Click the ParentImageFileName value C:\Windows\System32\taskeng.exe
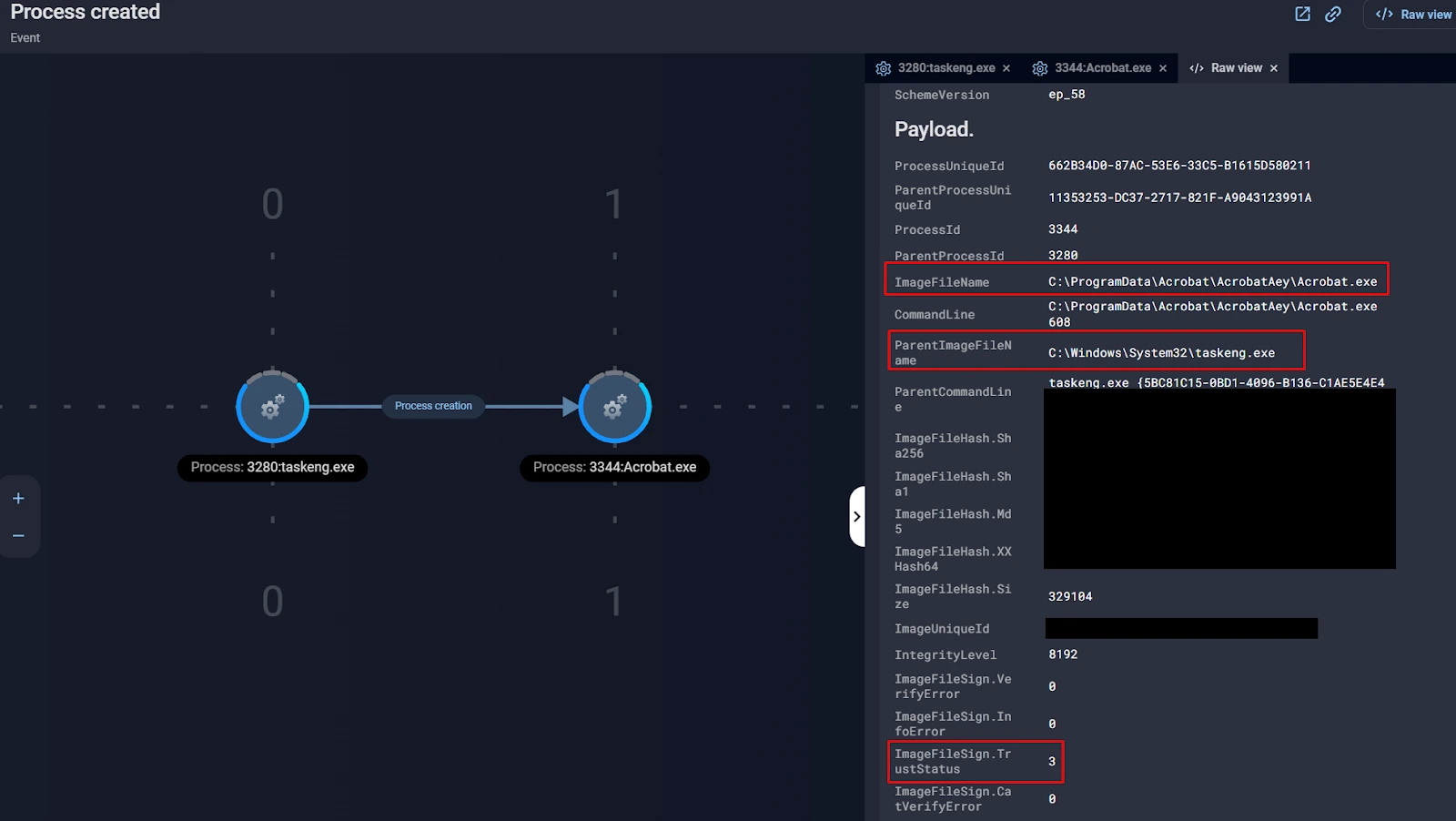The width and height of the screenshot is (1456, 821). pyautogui.click(x=1161, y=353)
